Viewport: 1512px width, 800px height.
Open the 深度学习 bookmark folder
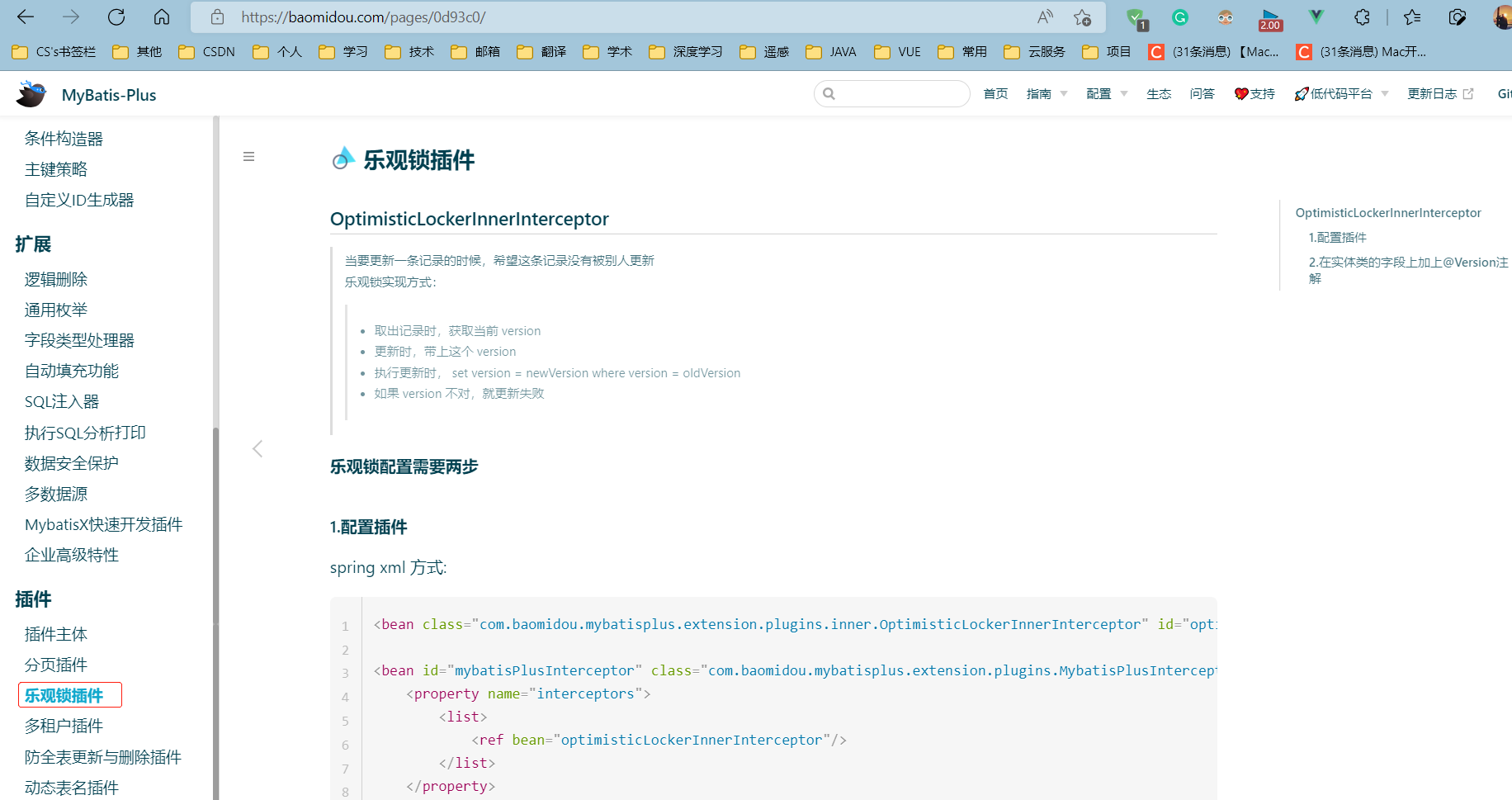click(686, 52)
